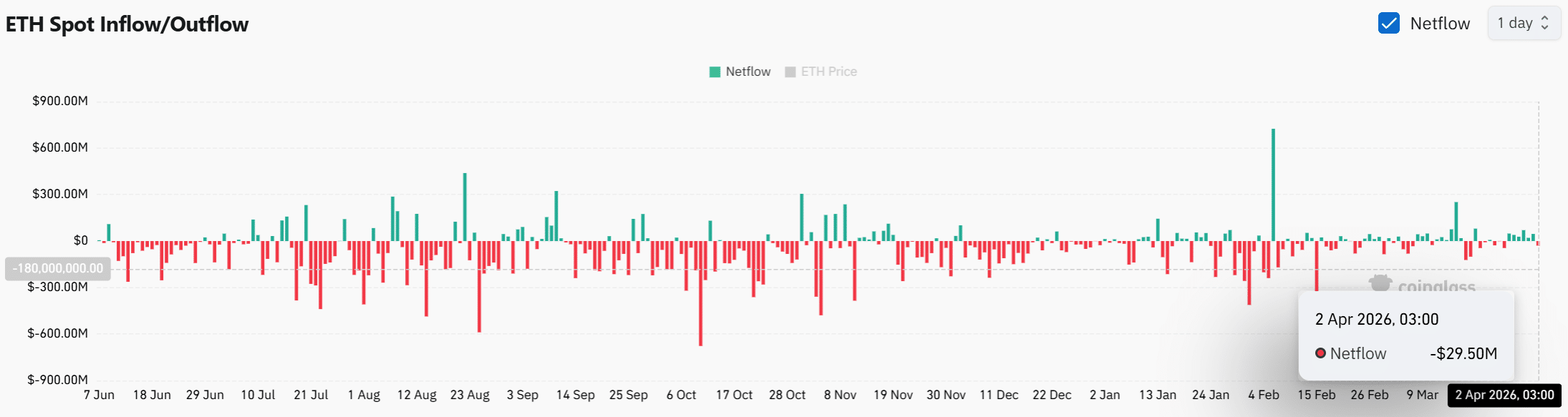
Task: Click the gray ETH Price legend swatch
Action: pyautogui.click(x=790, y=72)
